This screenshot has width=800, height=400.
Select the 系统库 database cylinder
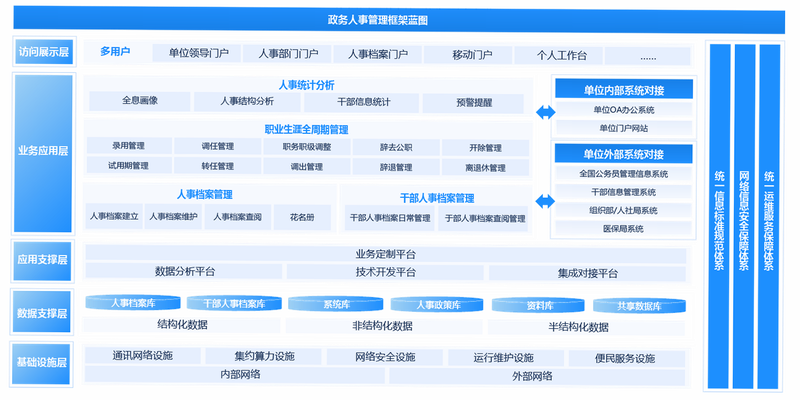pyautogui.click(x=336, y=304)
